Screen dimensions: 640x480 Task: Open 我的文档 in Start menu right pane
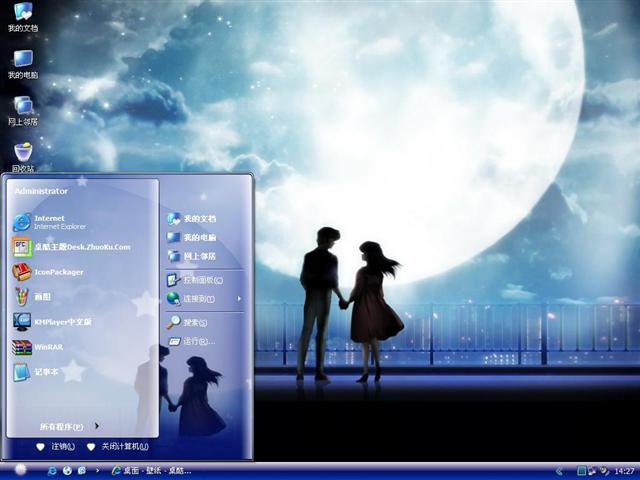click(x=191, y=219)
